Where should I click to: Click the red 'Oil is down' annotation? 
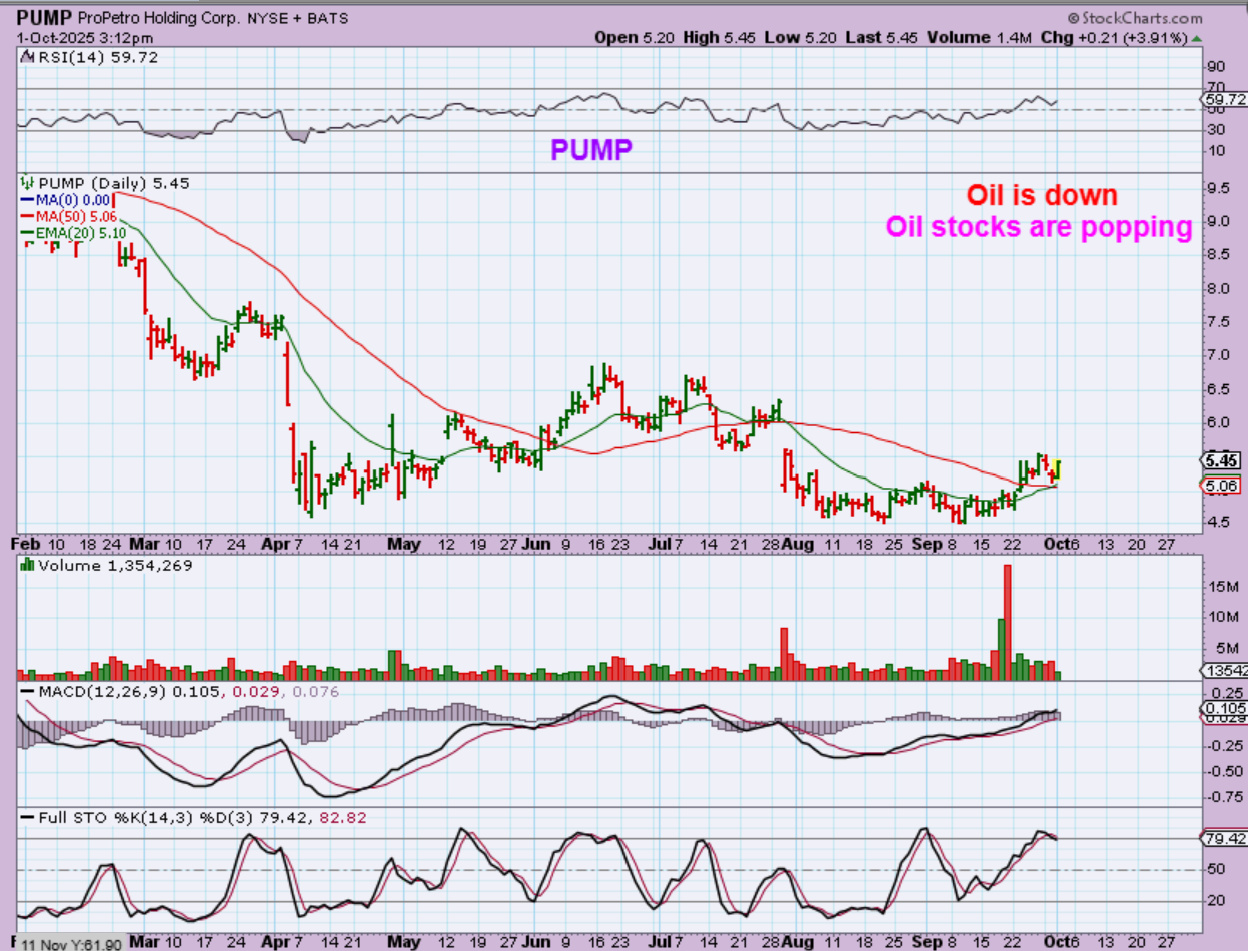(1041, 195)
